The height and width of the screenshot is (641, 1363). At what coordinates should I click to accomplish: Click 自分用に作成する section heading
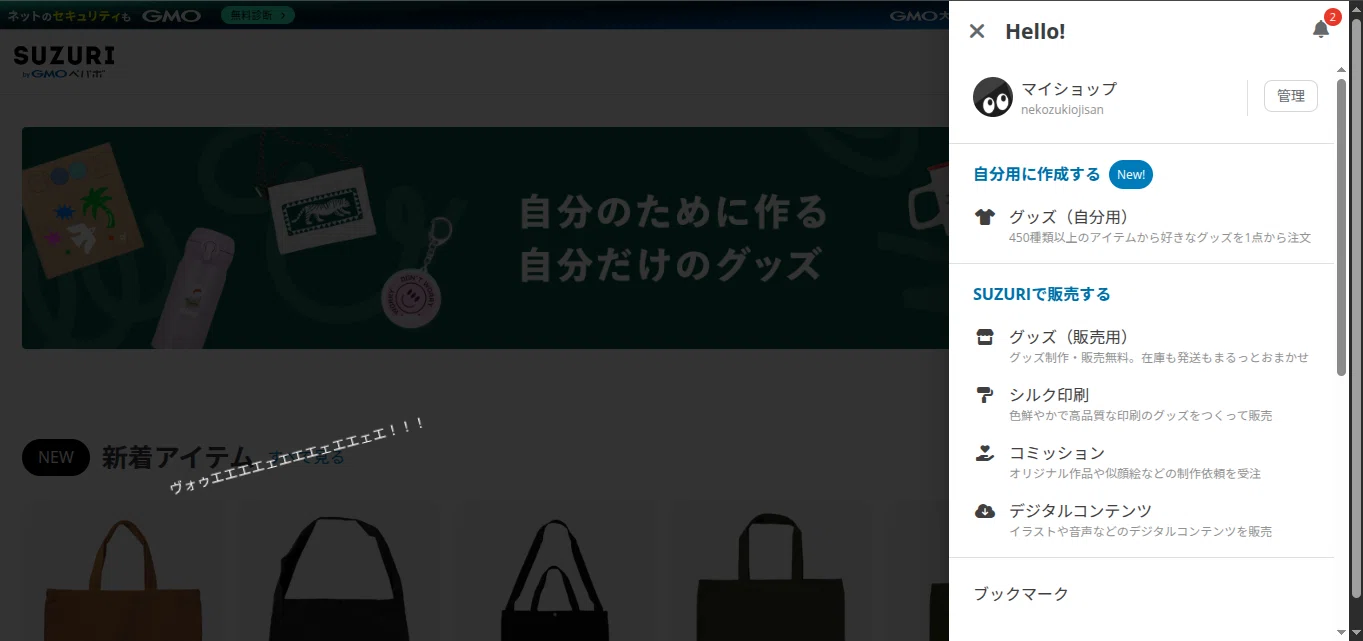click(x=1037, y=174)
